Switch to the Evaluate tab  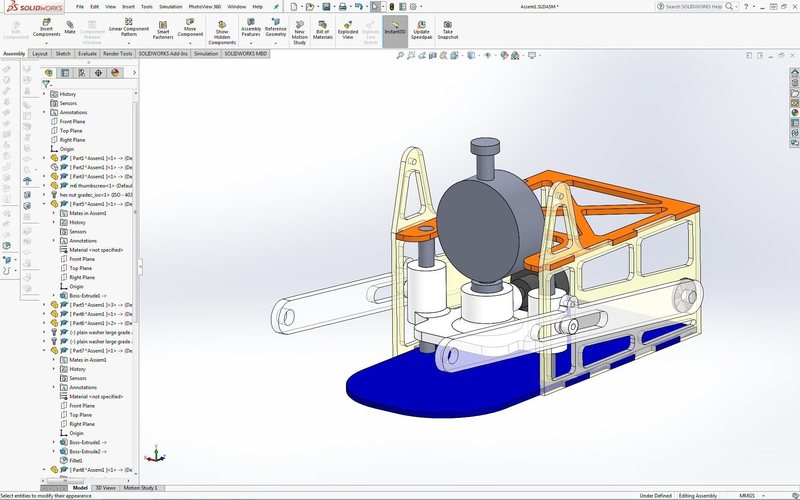point(87,54)
